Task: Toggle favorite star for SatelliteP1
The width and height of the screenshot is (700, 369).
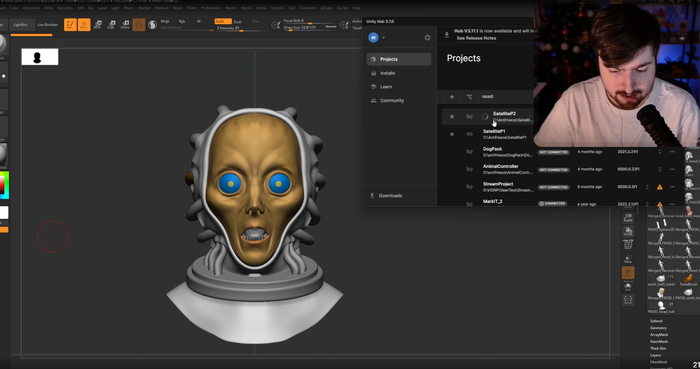Action: point(452,134)
